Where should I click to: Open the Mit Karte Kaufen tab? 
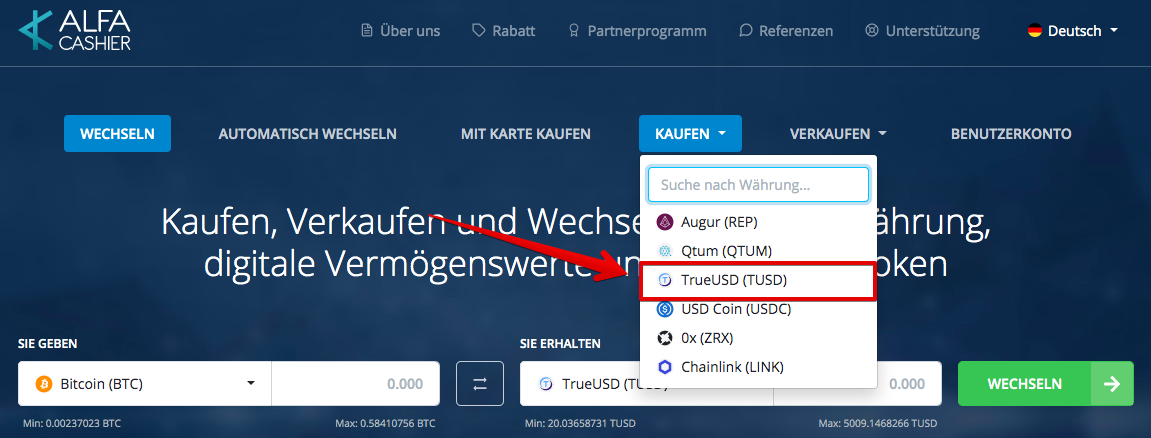(526, 134)
